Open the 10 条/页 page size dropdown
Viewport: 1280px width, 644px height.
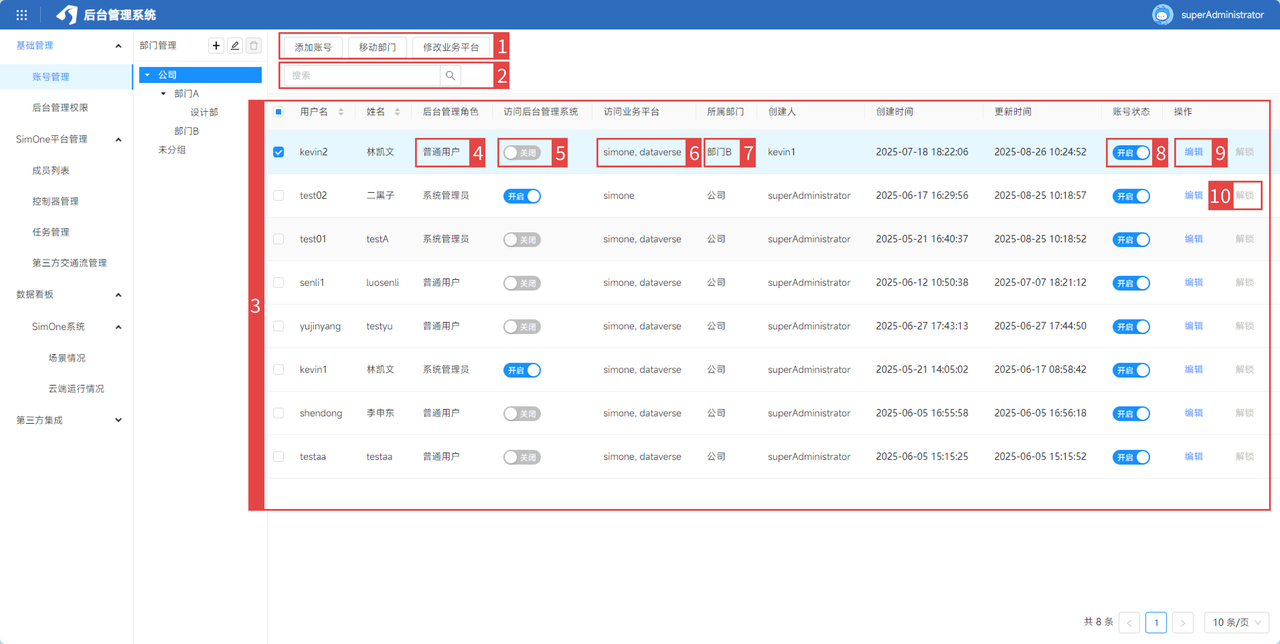tap(1236, 623)
